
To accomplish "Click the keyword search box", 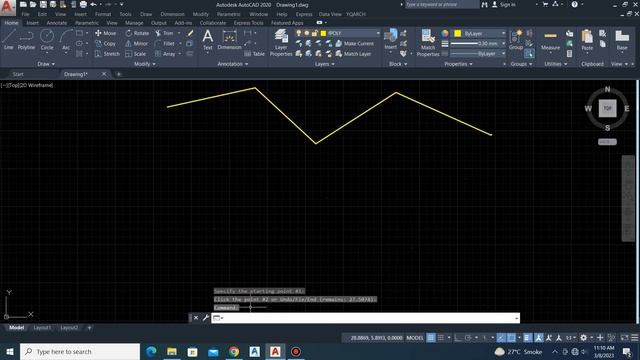I will pos(442,4).
